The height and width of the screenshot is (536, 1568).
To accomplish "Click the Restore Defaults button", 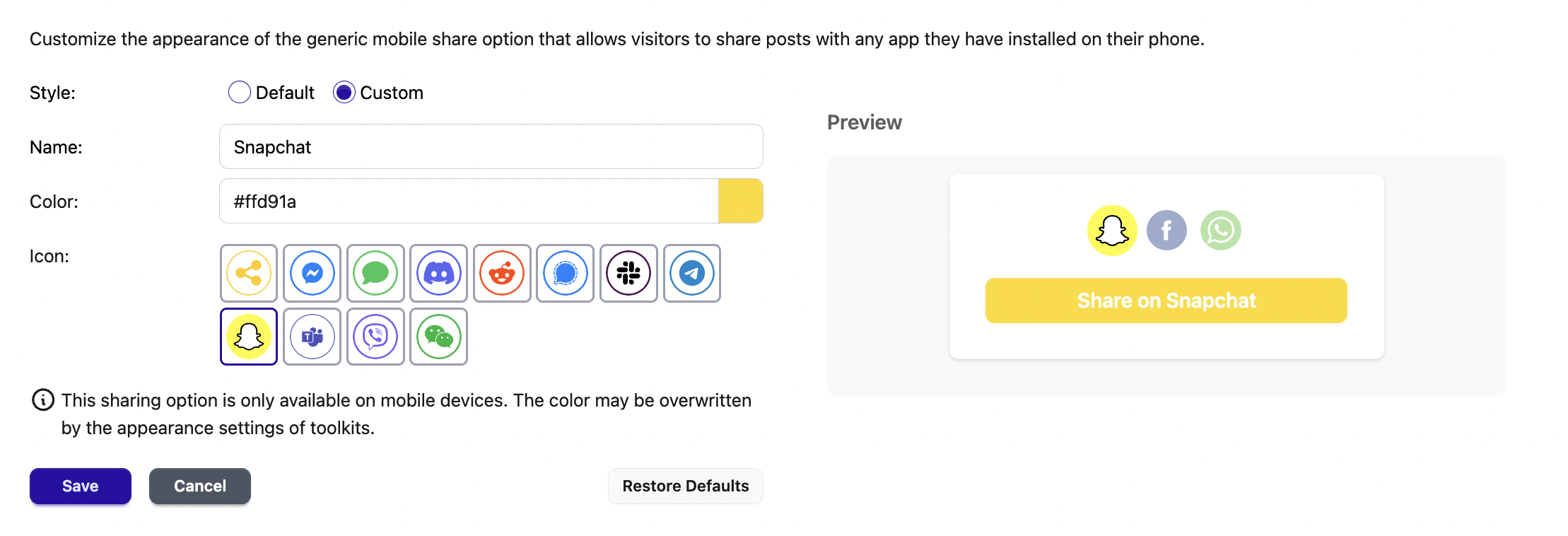I will pyautogui.click(x=686, y=486).
